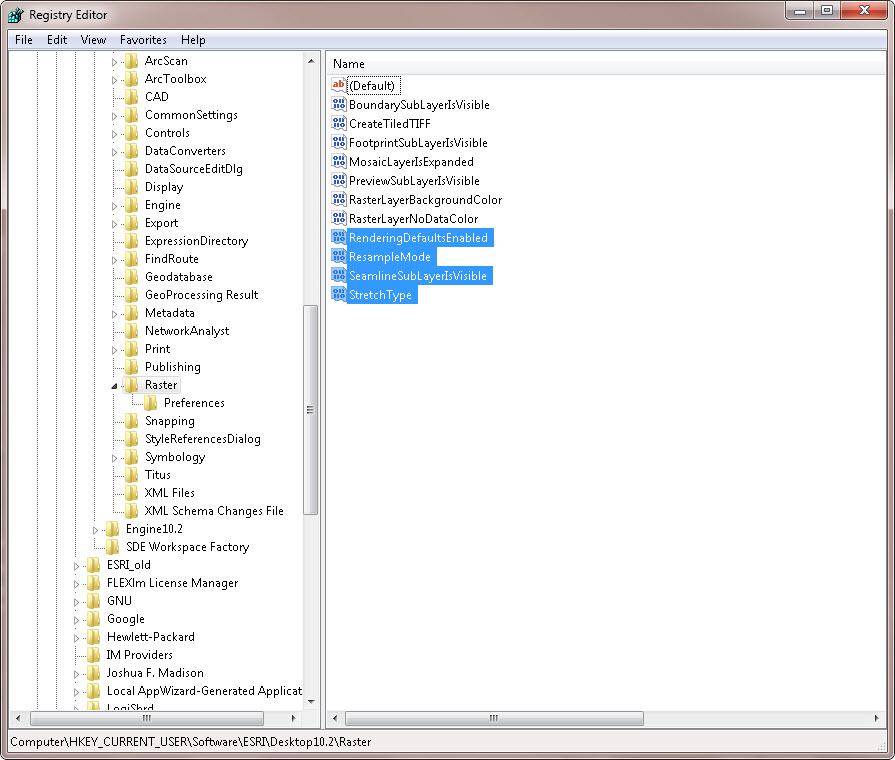
Task: Expand the Metadata key
Action: coord(114,314)
